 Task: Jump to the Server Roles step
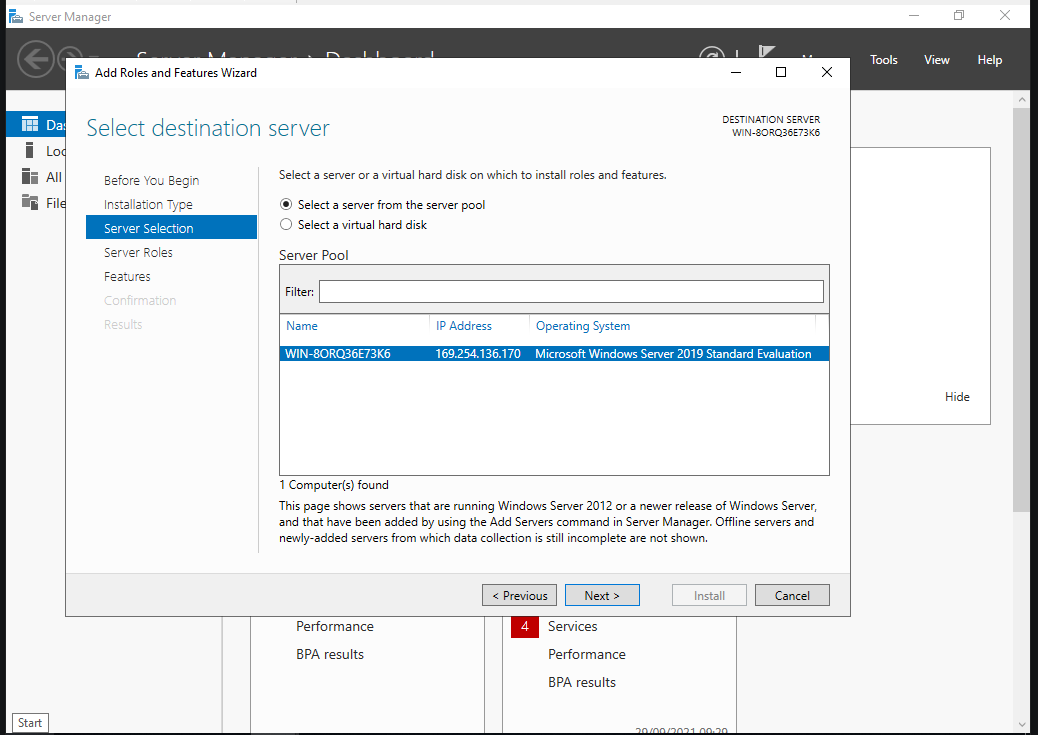point(138,252)
